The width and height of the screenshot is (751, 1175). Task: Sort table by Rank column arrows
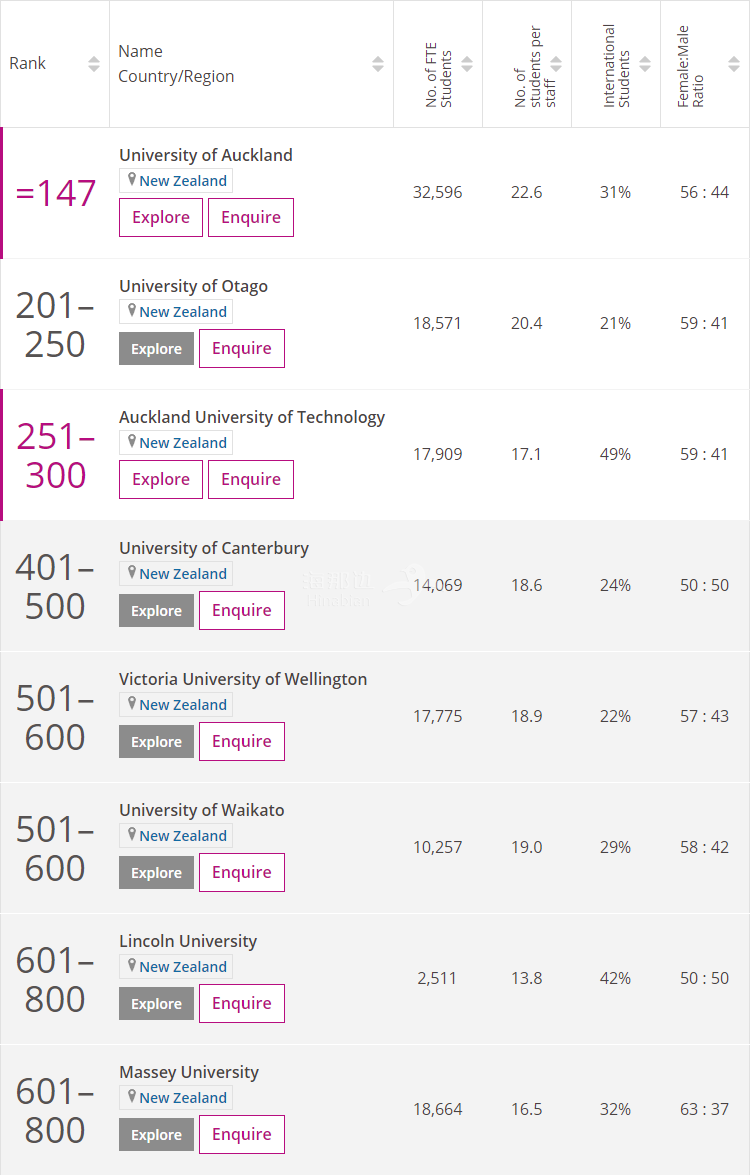[x=94, y=64]
